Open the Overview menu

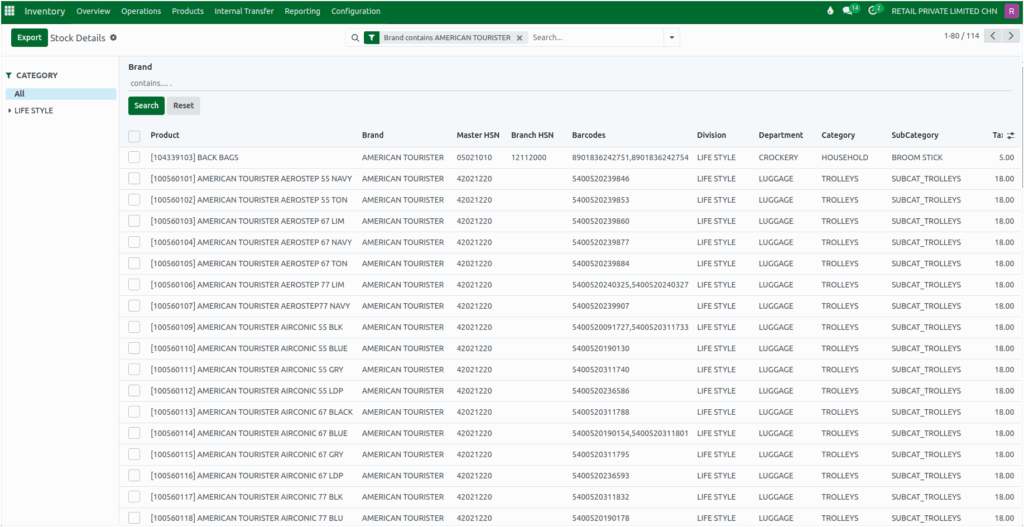[x=93, y=11]
